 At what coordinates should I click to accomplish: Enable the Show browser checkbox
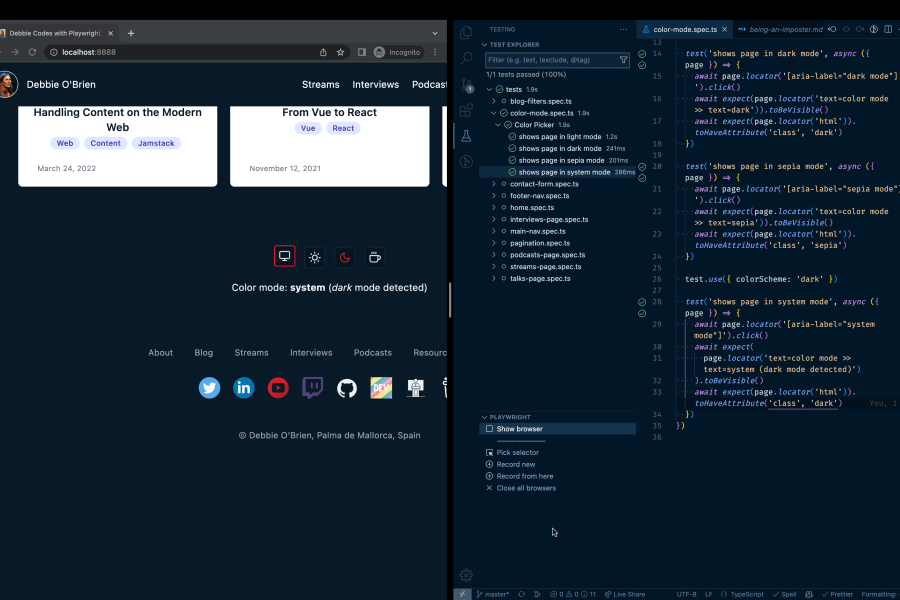[489, 429]
